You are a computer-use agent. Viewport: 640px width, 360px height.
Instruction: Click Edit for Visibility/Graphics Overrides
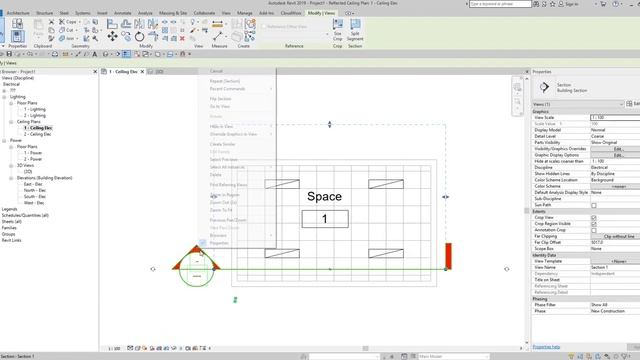tap(615, 149)
